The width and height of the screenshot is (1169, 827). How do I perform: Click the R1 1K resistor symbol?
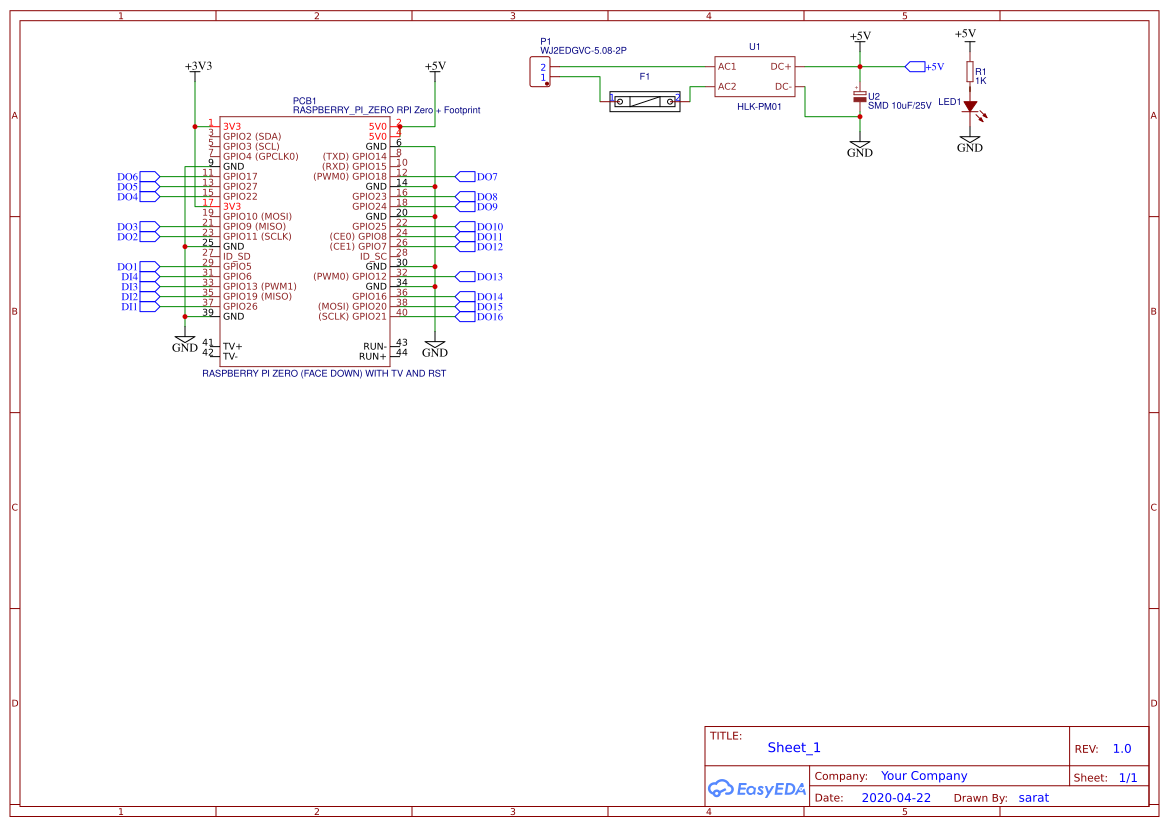tap(969, 72)
